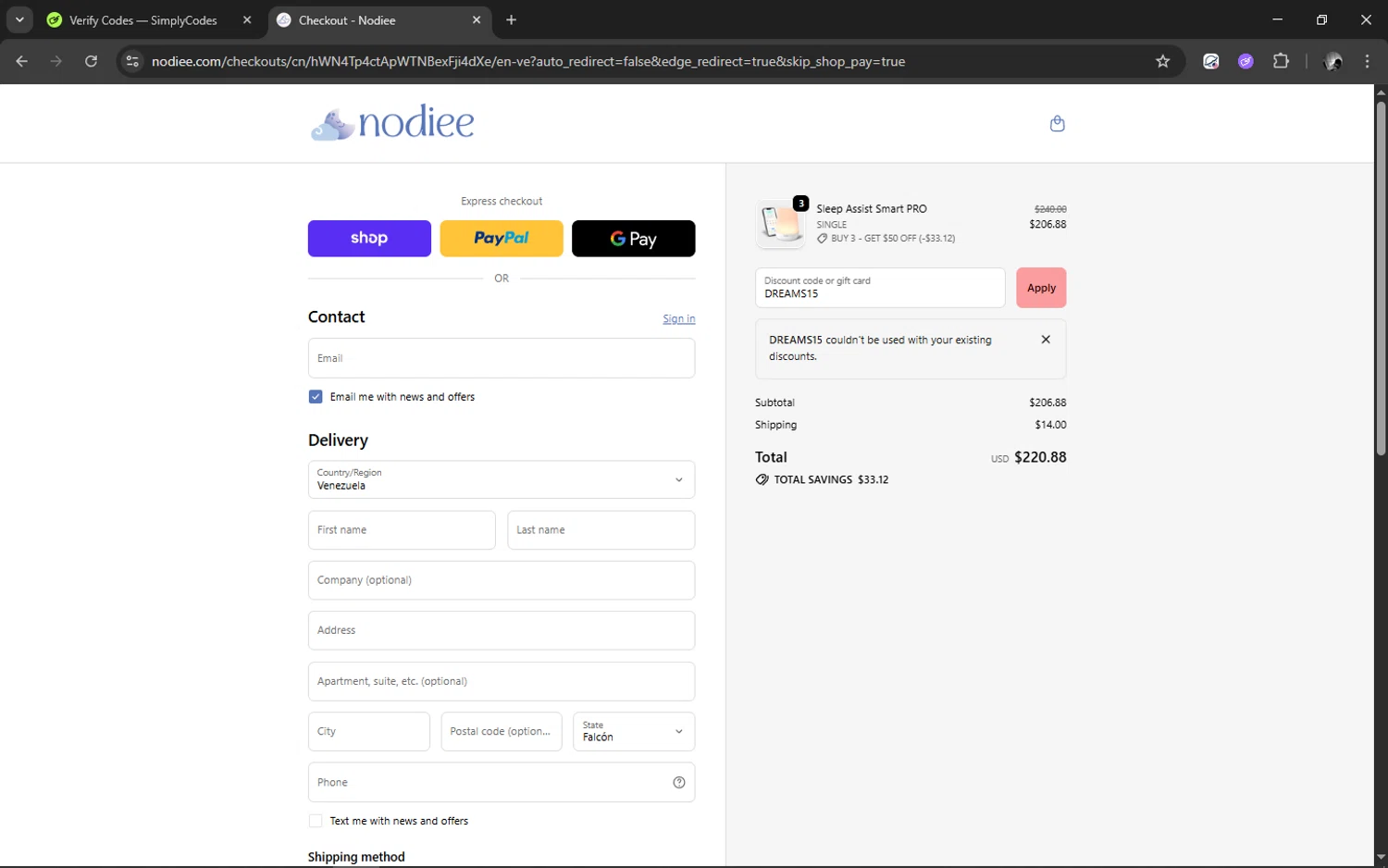Image resolution: width=1388 pixels, height=868 pixels.
Task: Switch to the Verify Codes — SimplyCodes tab
Action: (143, 20)
